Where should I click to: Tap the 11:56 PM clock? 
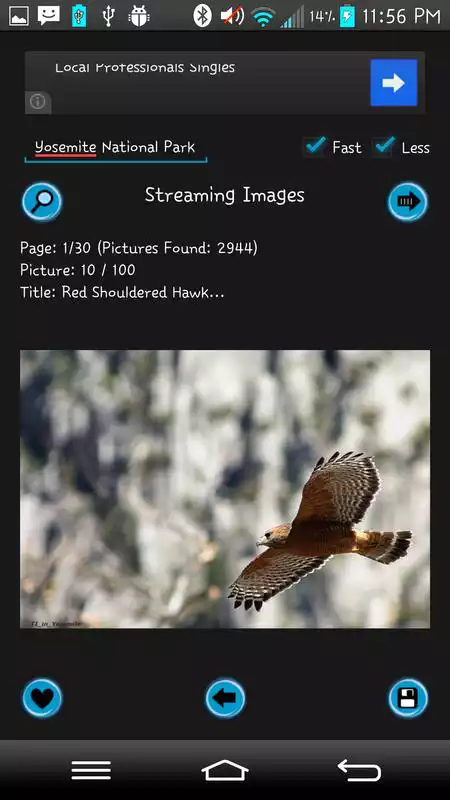pos(401,17)
